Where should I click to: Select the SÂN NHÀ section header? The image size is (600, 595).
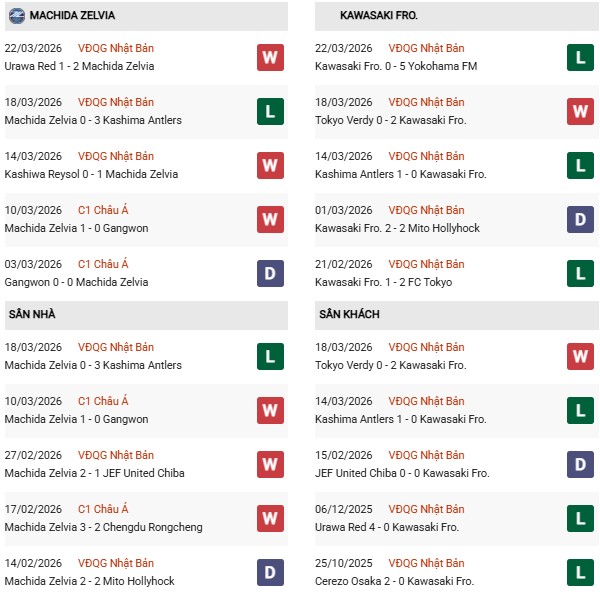(x=32, y=314)
